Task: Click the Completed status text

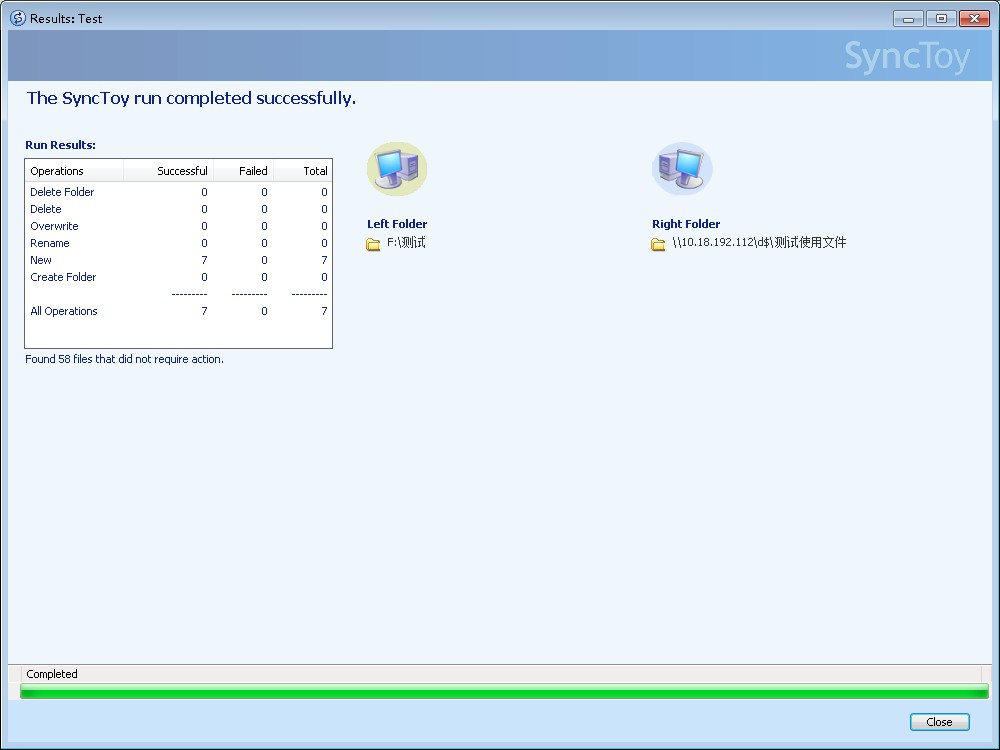Action: pos(52,674)
